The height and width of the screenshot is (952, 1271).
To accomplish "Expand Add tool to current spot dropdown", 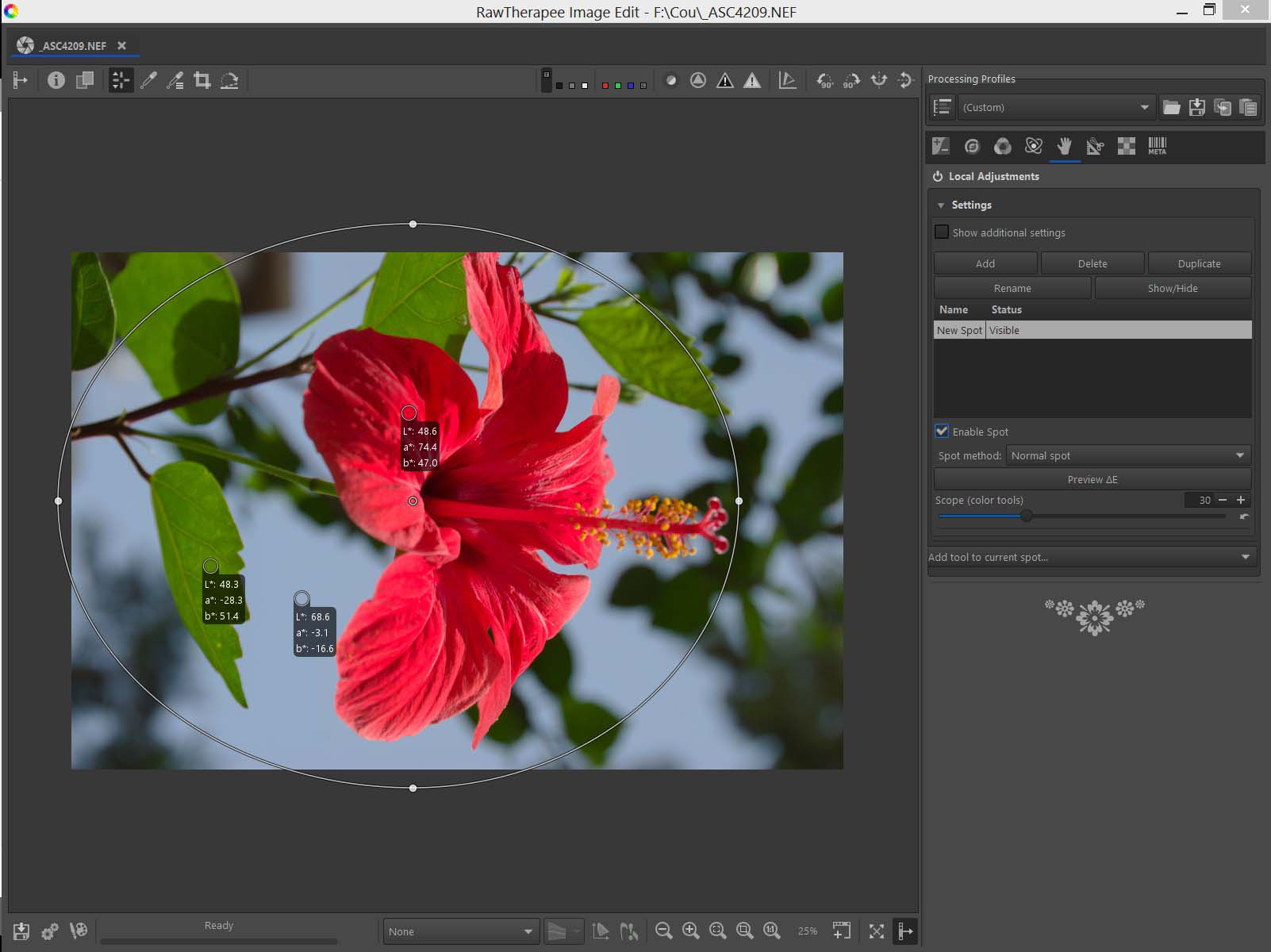I will pos(1092,557).
